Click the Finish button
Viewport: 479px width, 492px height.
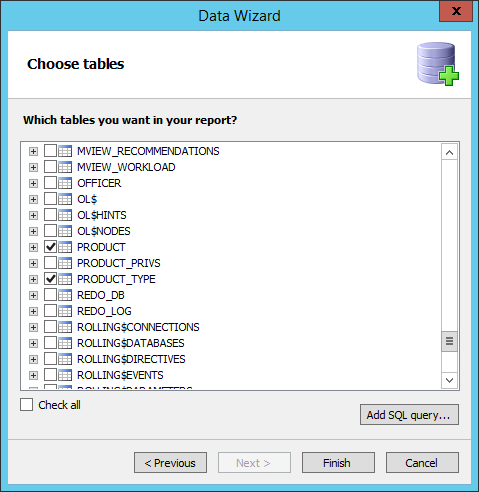(338, 463)
